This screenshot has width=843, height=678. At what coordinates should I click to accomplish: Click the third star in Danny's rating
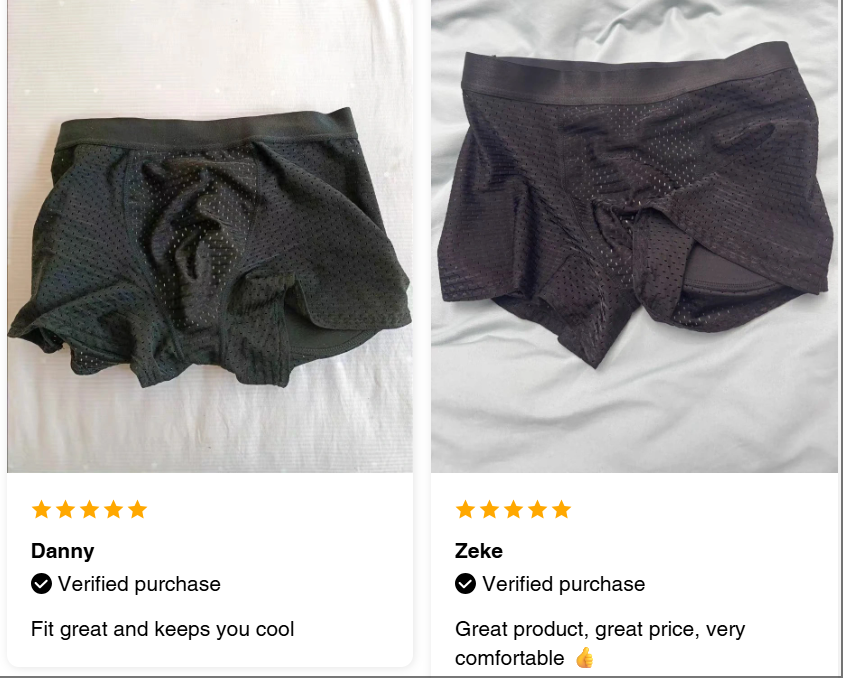(89, 509)
